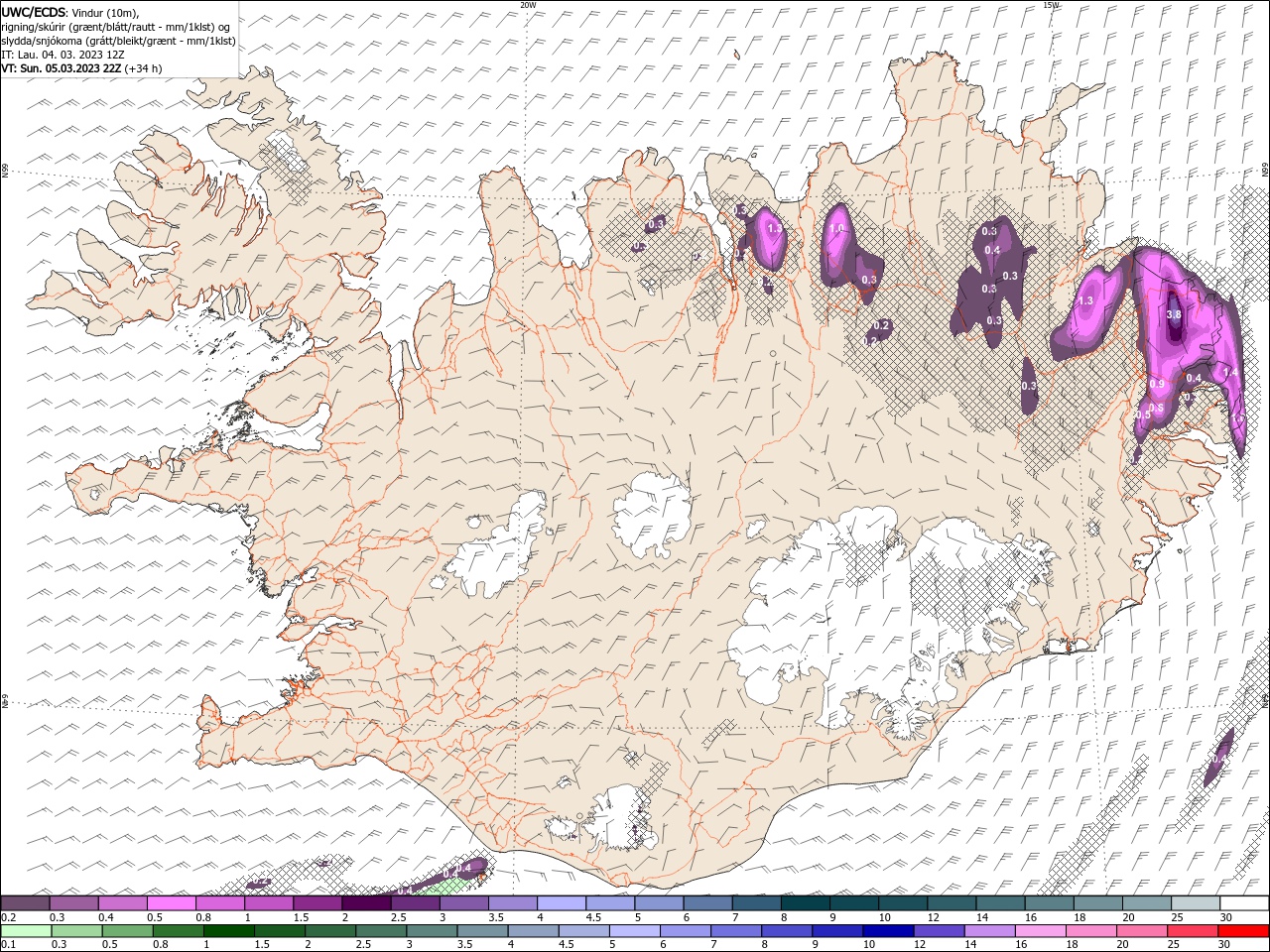Click the 1.0 snowfall value label
Viewport: 1270px width, 952px height.
836,229
